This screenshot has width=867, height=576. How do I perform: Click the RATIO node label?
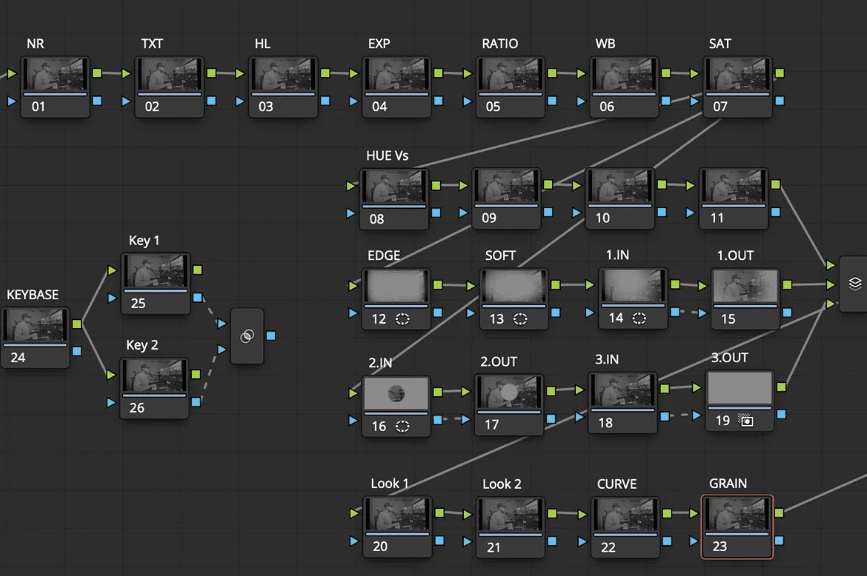(500, 44)
